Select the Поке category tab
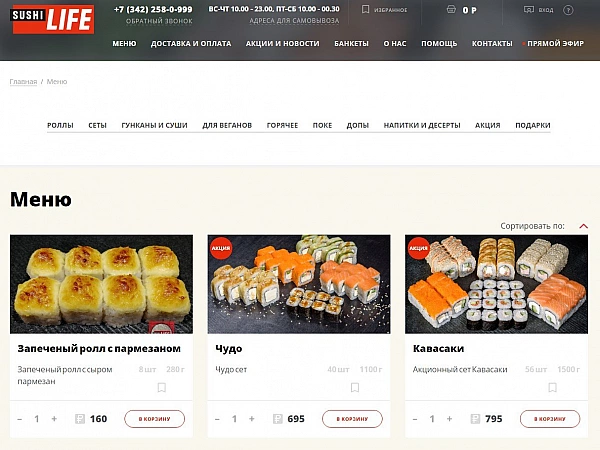Screen dimensions: 600x450 point(322,126)
